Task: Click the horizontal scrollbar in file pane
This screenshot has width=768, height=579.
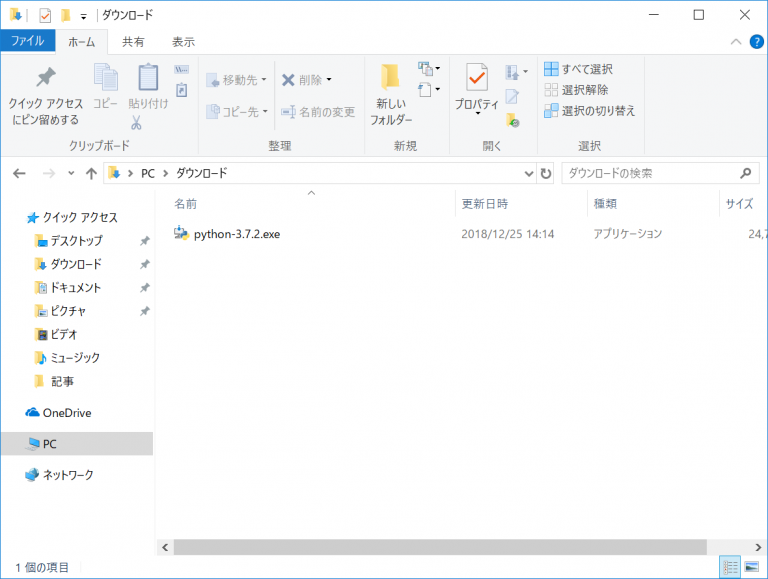Action: pos(440,547)
